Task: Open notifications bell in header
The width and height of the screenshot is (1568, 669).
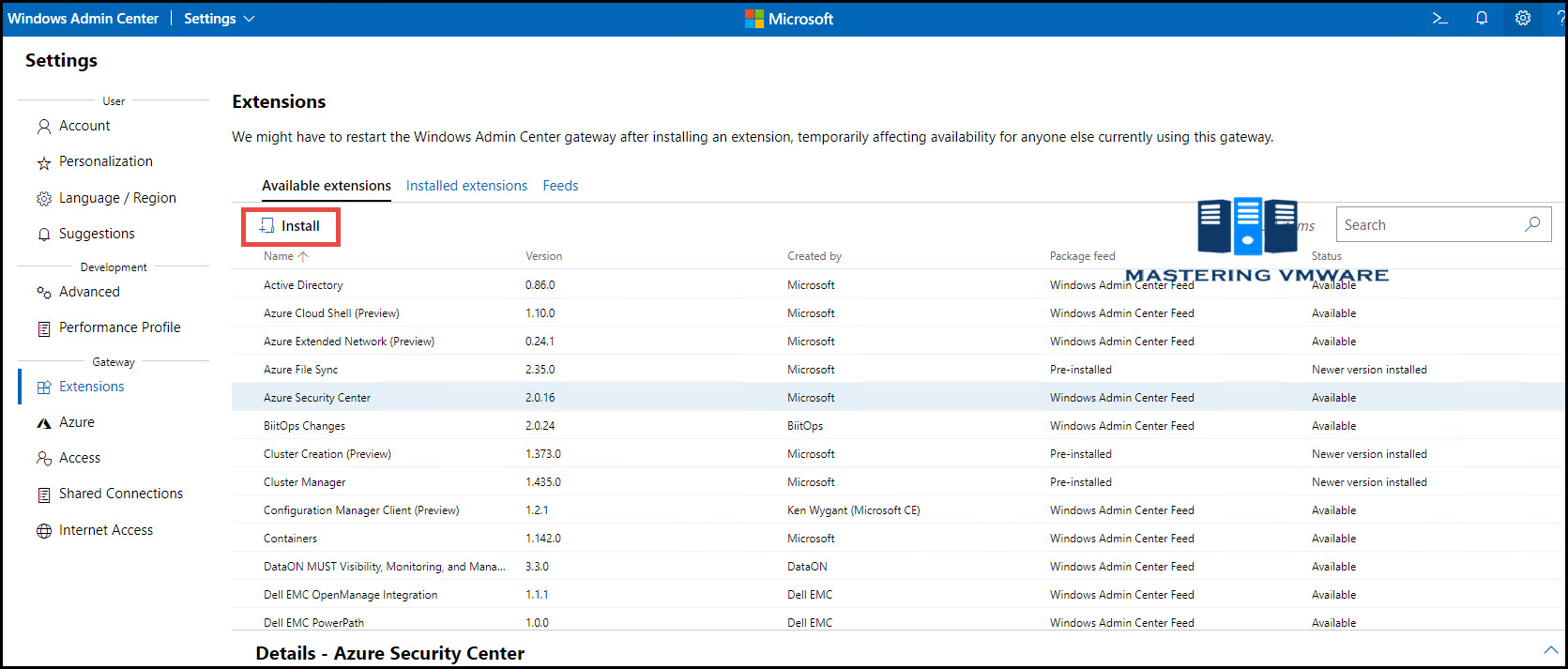Action: [x=1482, y=18]
